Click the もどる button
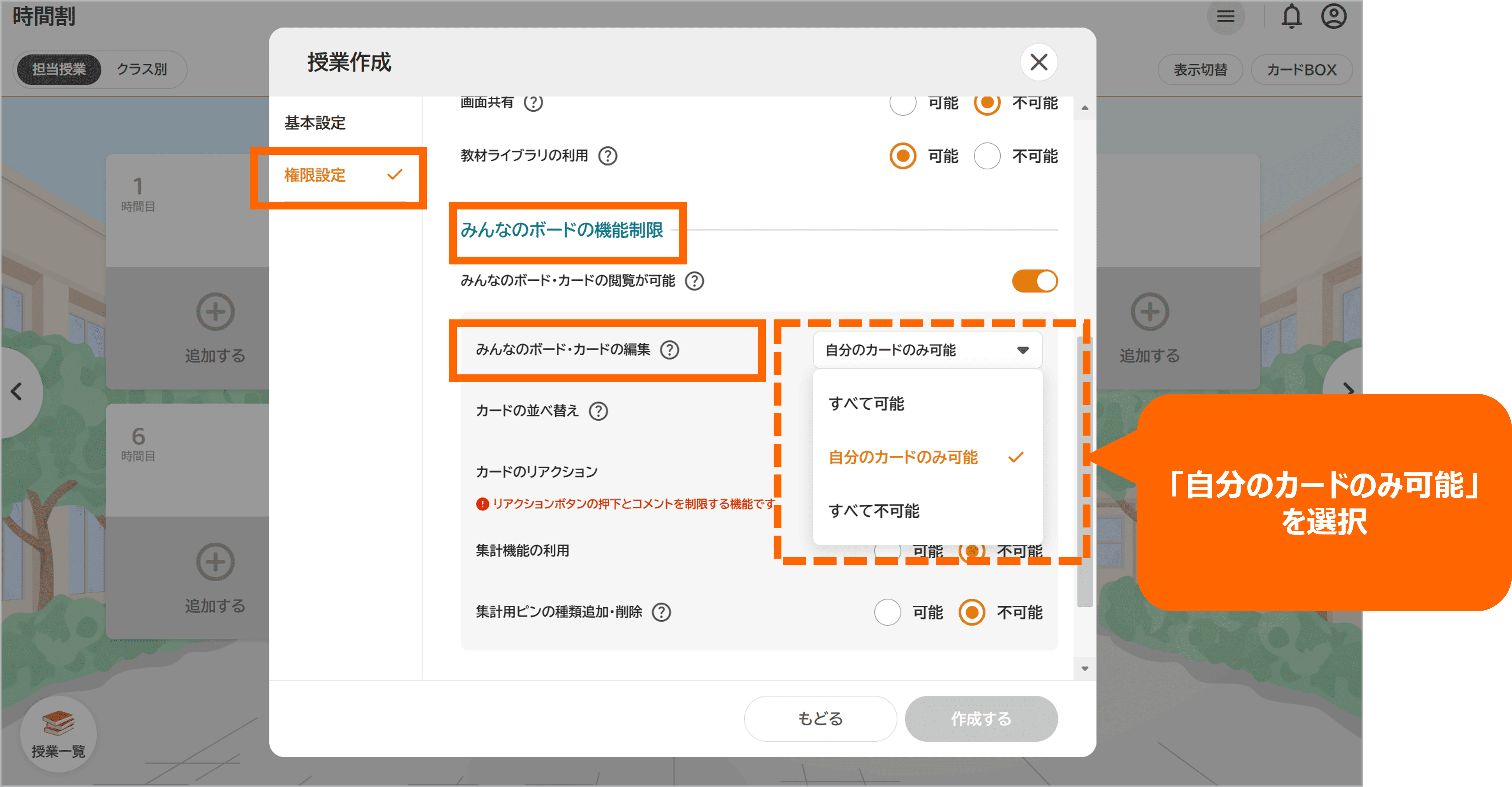1512x787 pixels. click(820, 719)
